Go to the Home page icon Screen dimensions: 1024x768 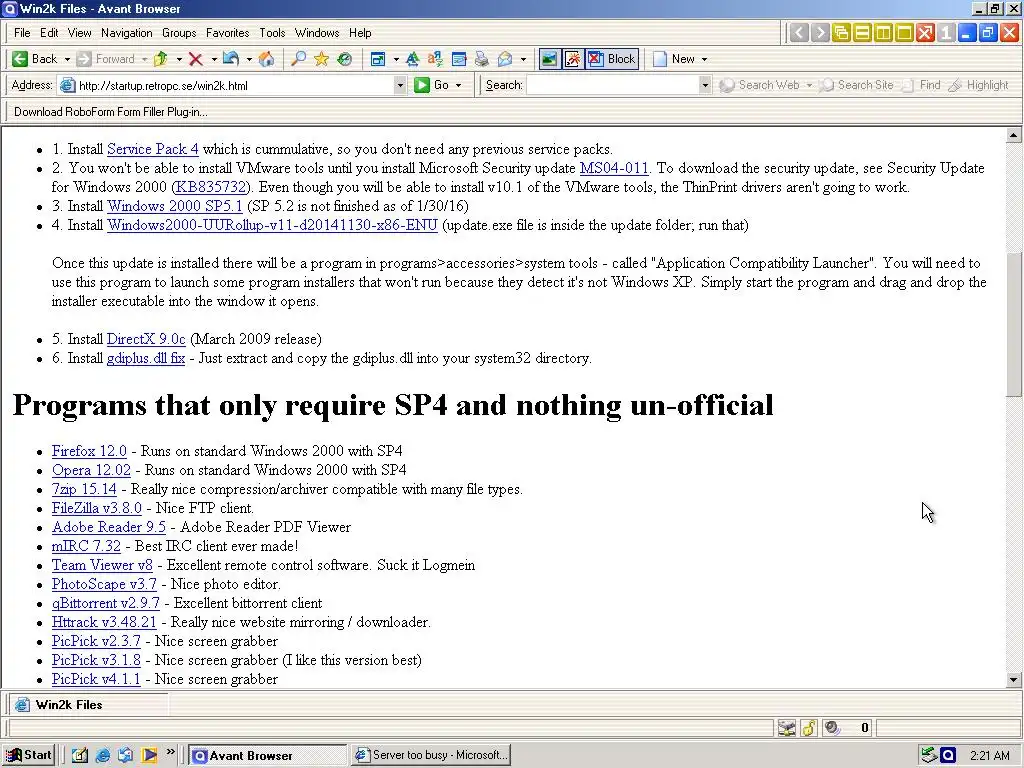point(266,59)
